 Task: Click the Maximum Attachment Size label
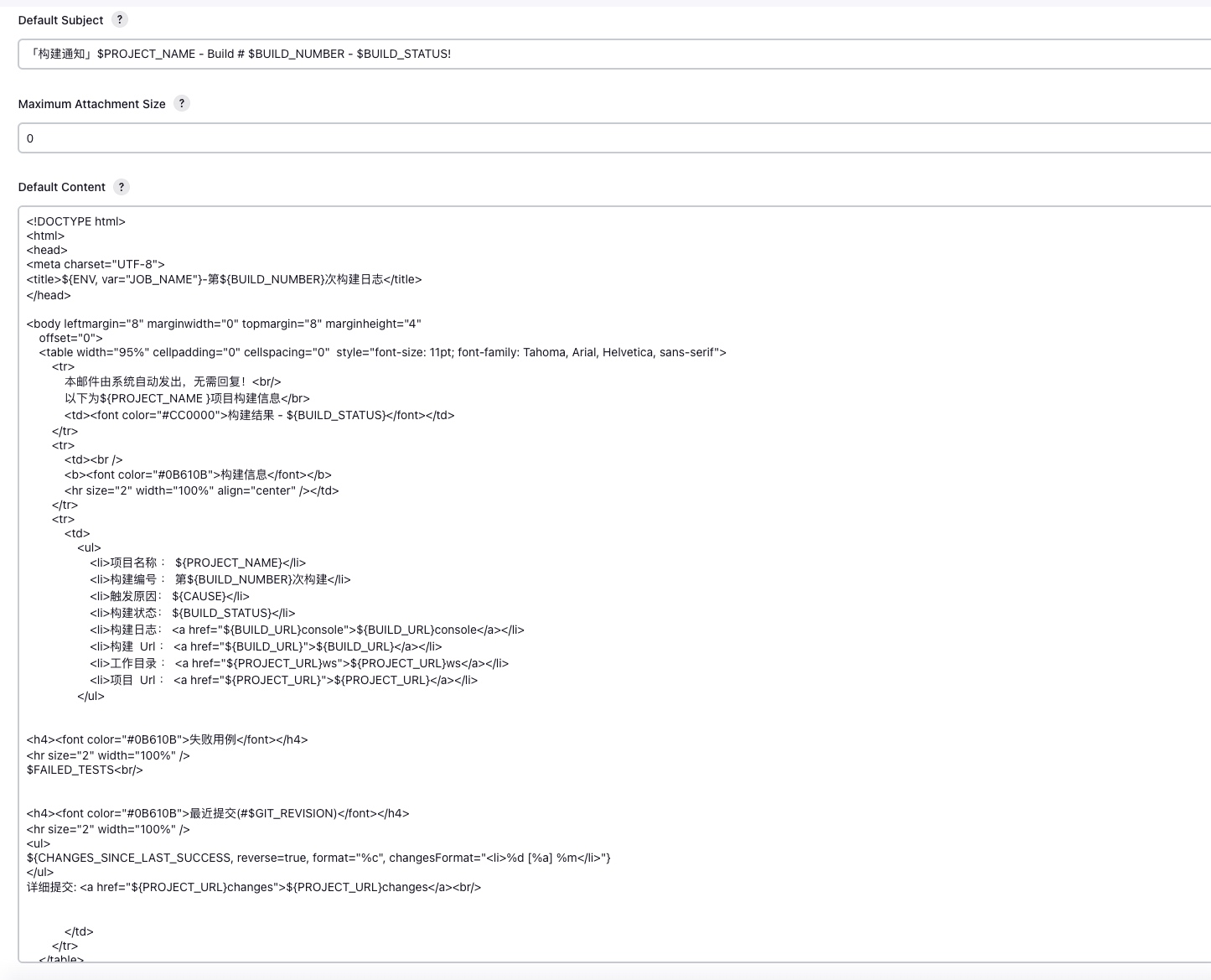click(x=92, y=104)
